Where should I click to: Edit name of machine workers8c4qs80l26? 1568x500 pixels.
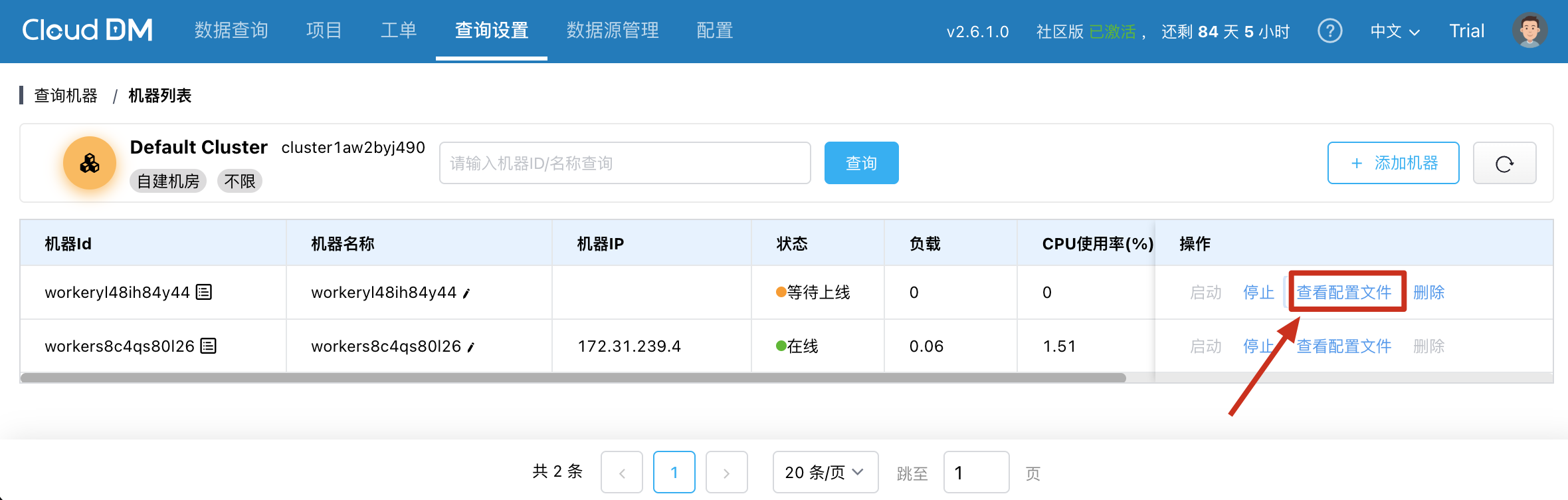[470, 347]
